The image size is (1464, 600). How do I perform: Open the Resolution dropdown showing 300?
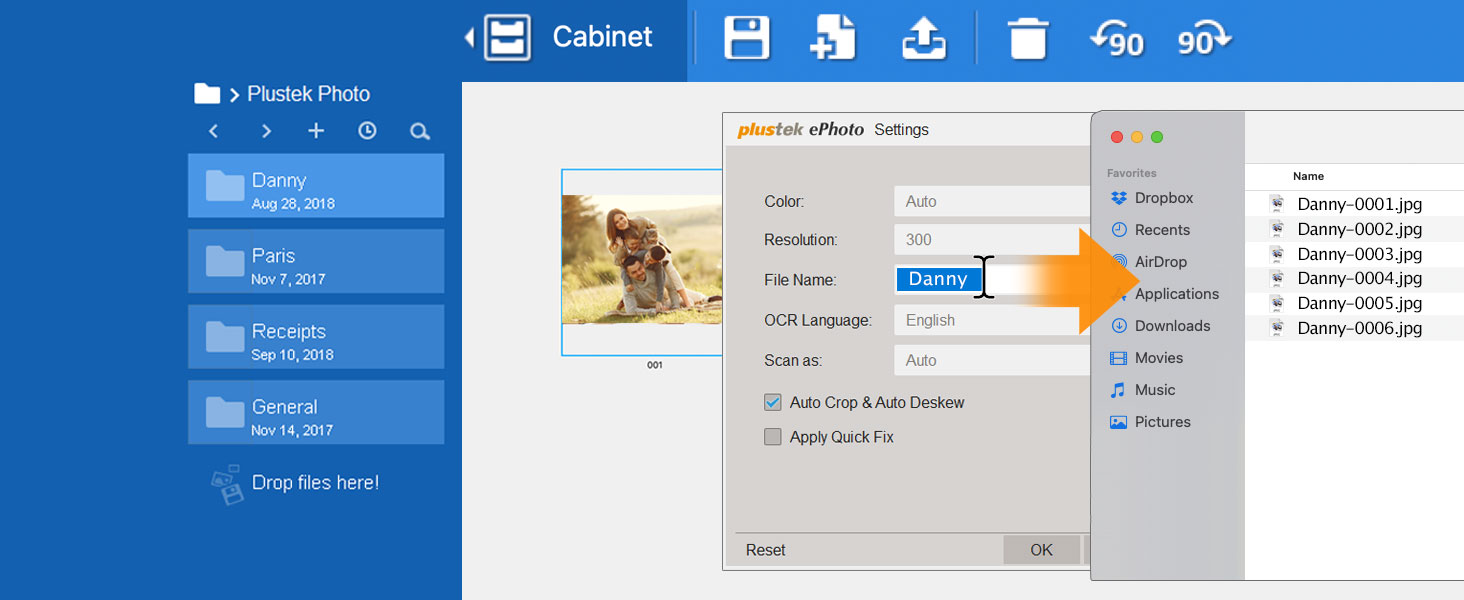pyautogui.click(x=992, y=240)
